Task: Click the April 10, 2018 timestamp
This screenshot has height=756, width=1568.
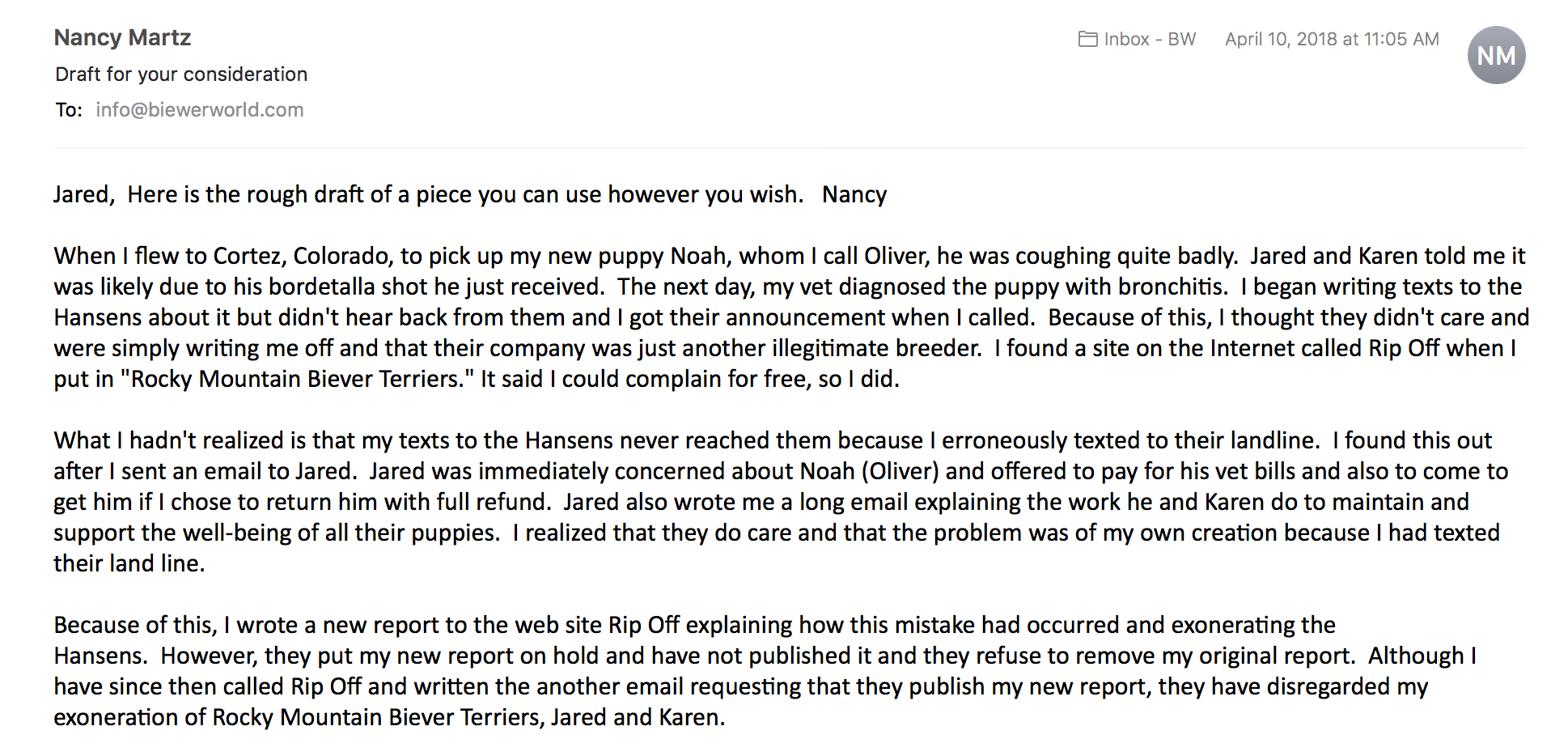Action: click(x=1332, y=39)
